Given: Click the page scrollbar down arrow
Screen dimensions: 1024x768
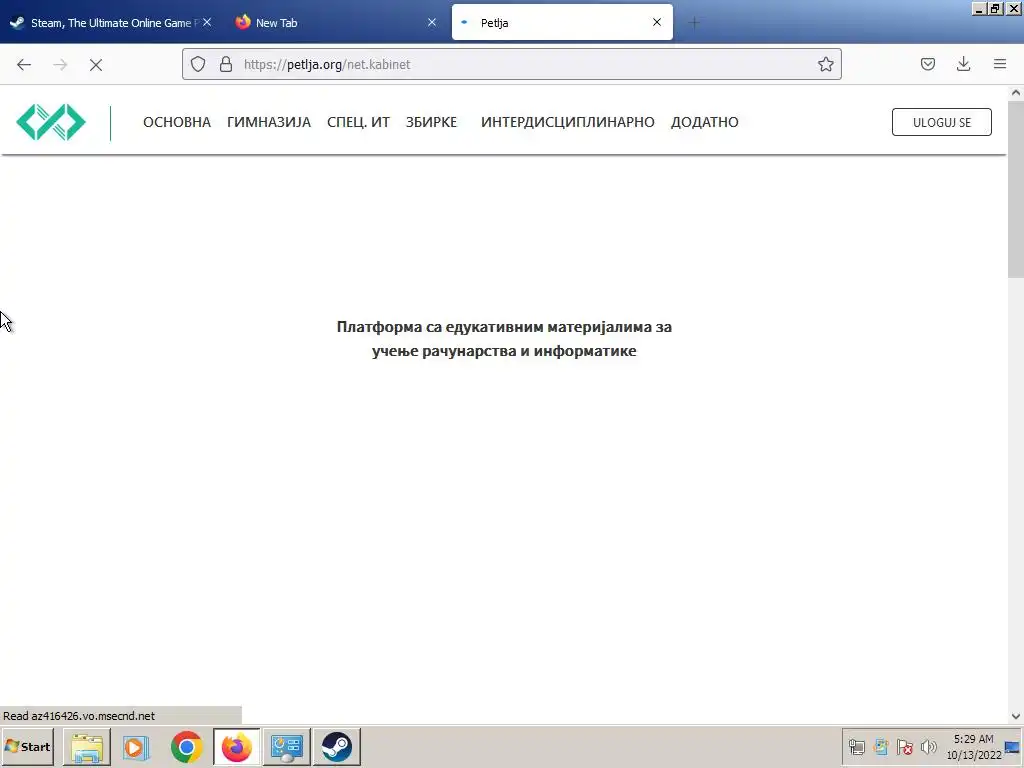Looking at the screenshot, I should coord(1016,716).
